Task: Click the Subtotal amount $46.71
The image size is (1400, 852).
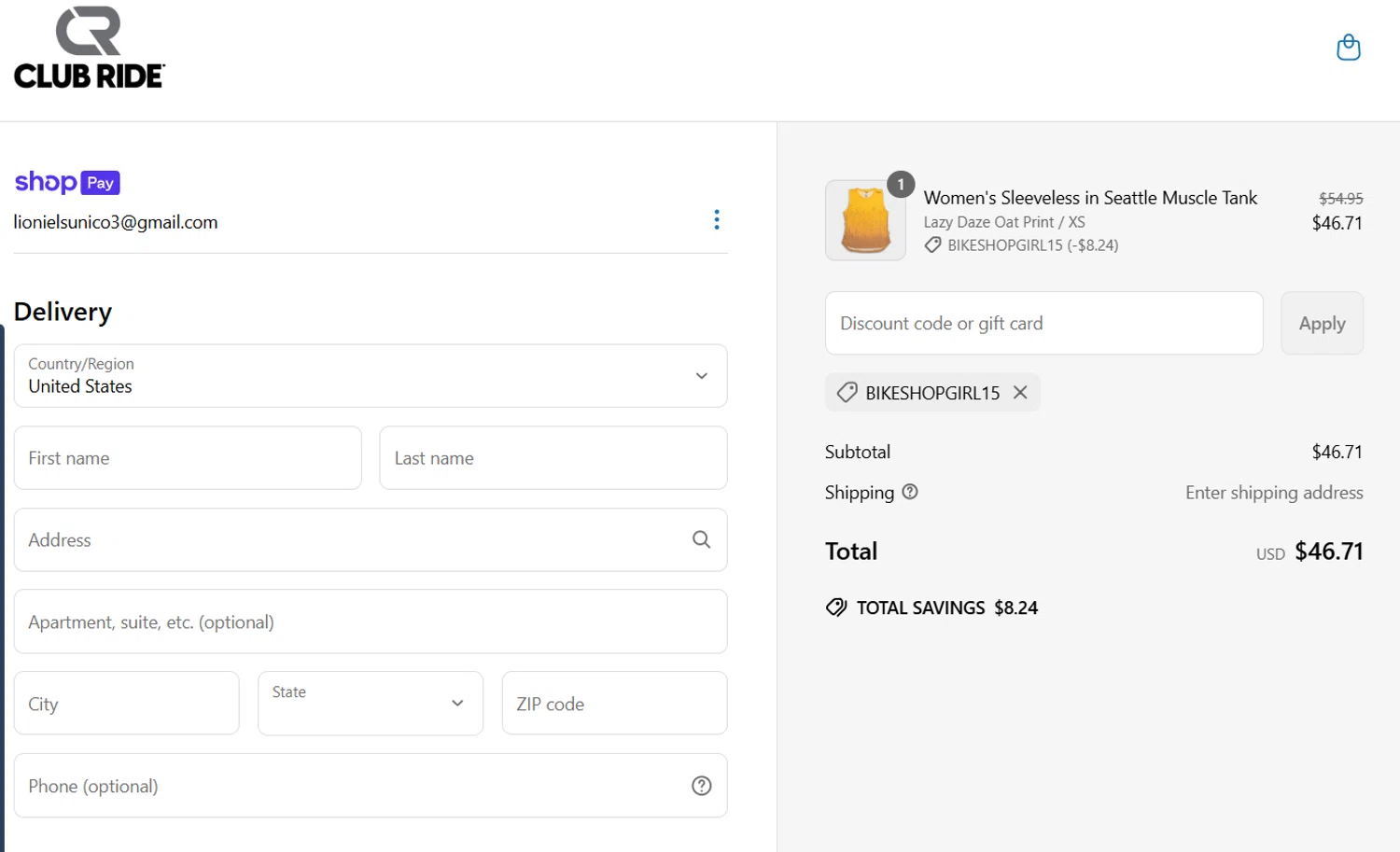Action: point(1337,452)
